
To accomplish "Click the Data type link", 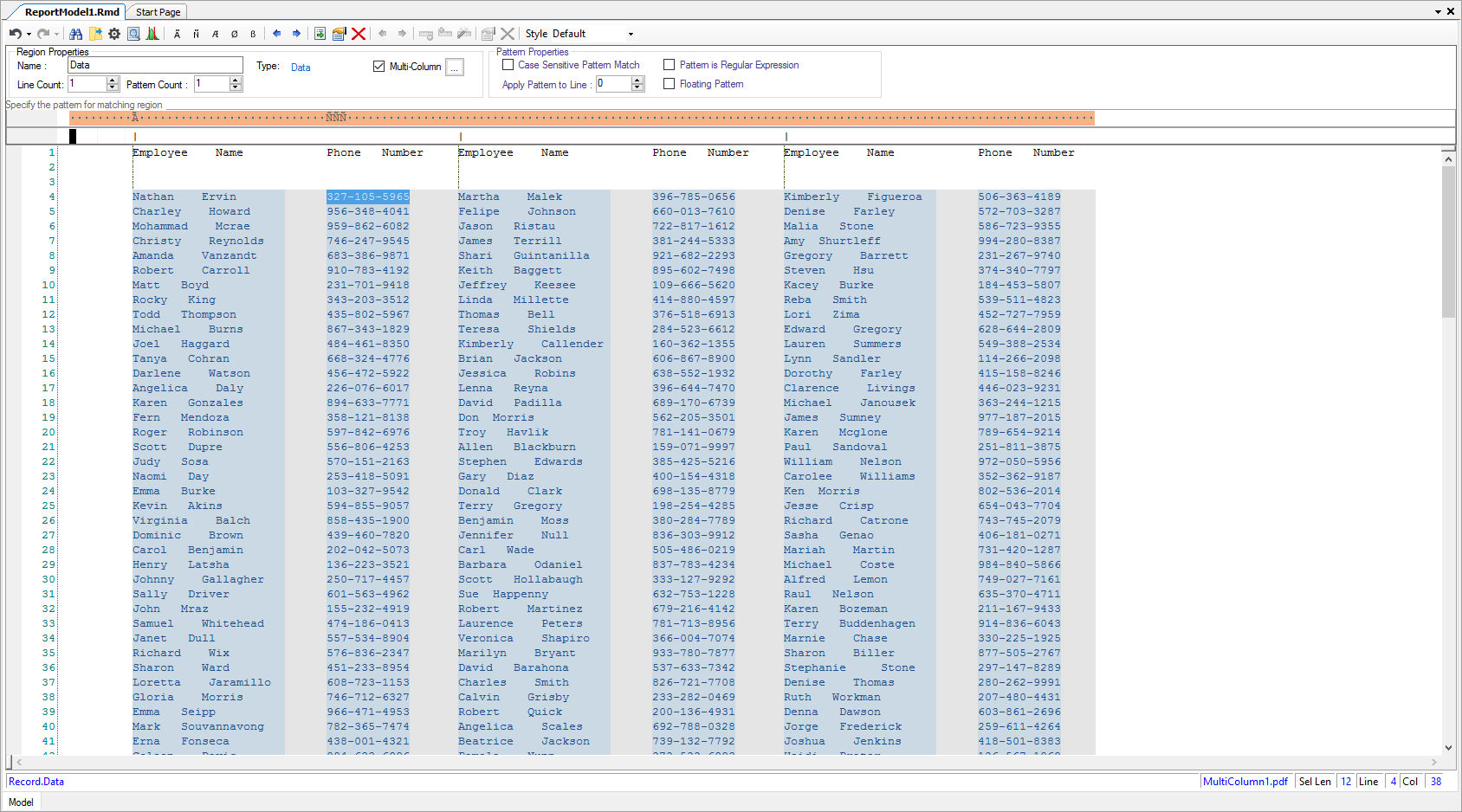I will point(301,68).
